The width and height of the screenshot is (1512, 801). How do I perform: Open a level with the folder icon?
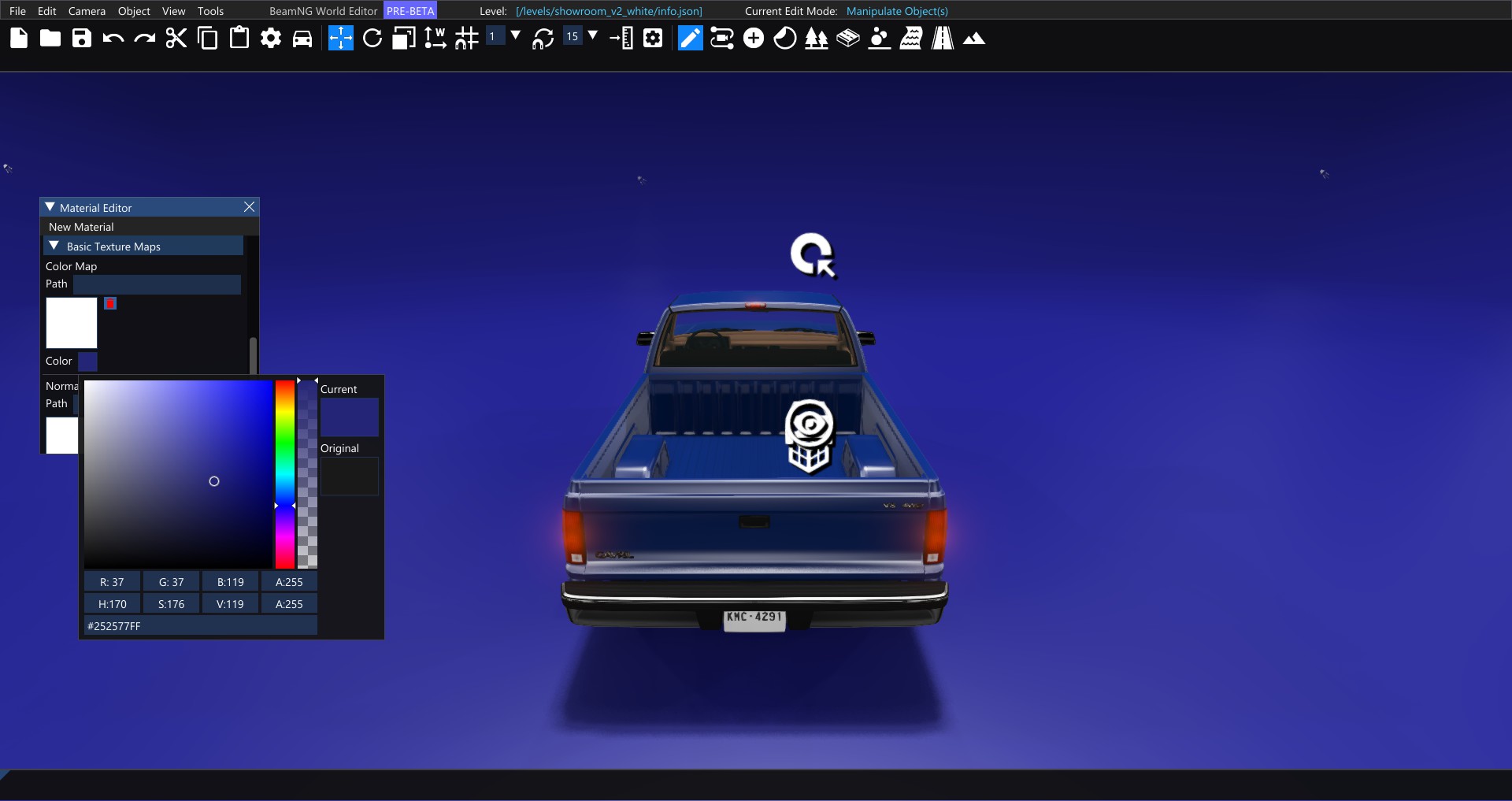click(x=50, y=38)
